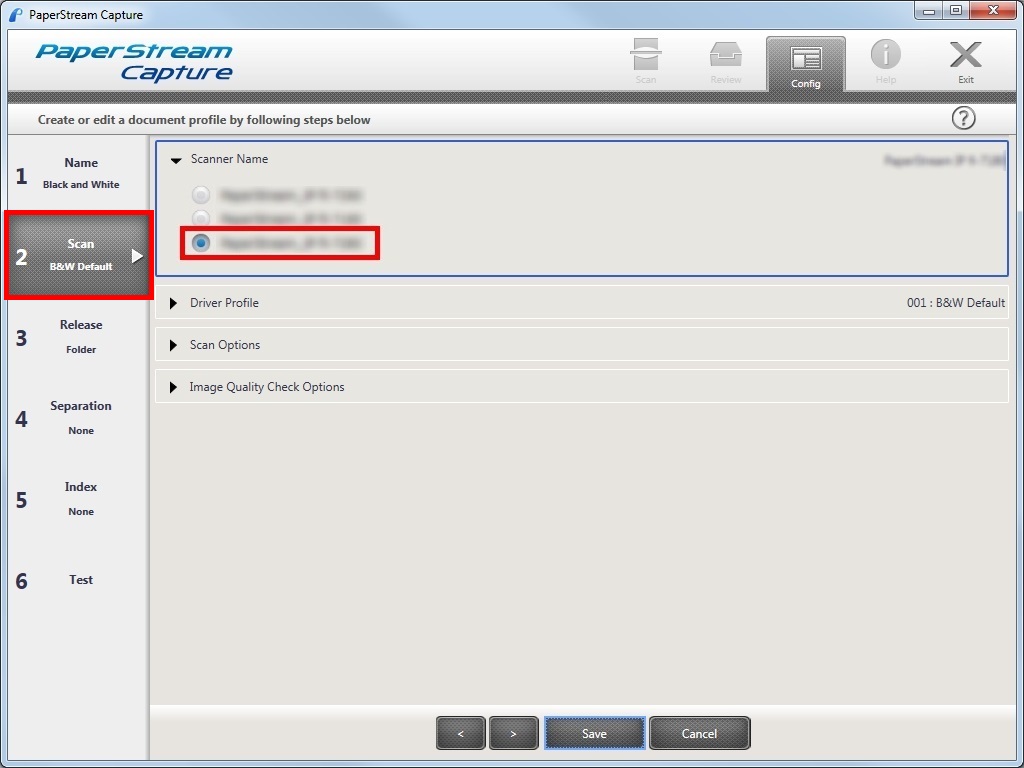Image resolution: width=1024 pixels, height=768 pixels.
Task: Click the question mark help circle
Action: (963, 118)
